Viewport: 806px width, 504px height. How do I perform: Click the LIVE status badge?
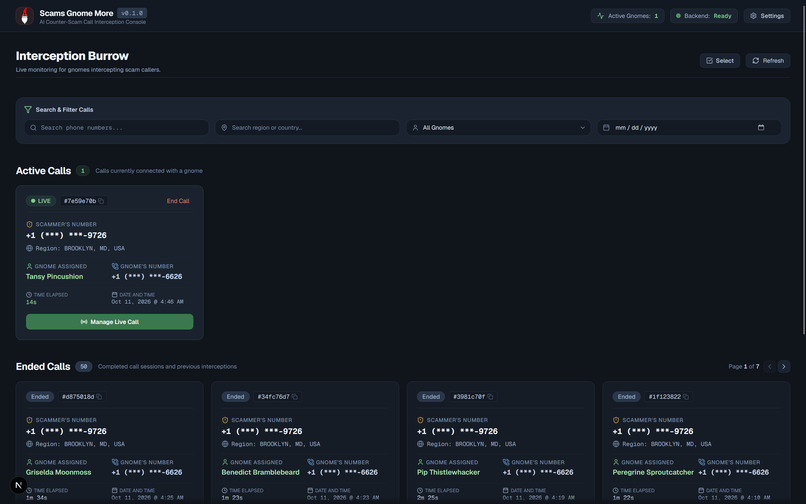(41, 201)
